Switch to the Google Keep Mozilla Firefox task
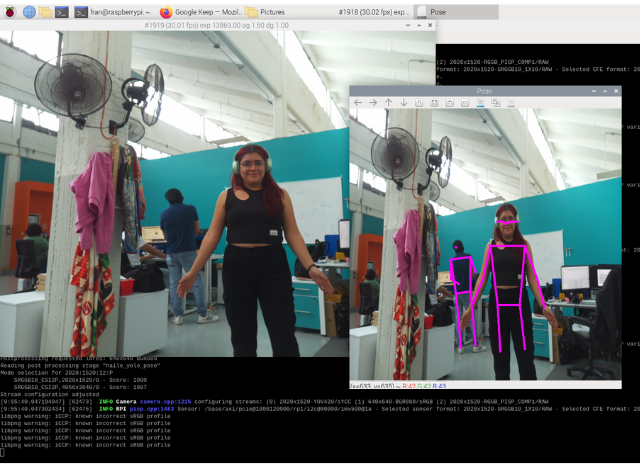Screen dimensions: 640x464 click(200, 12)
